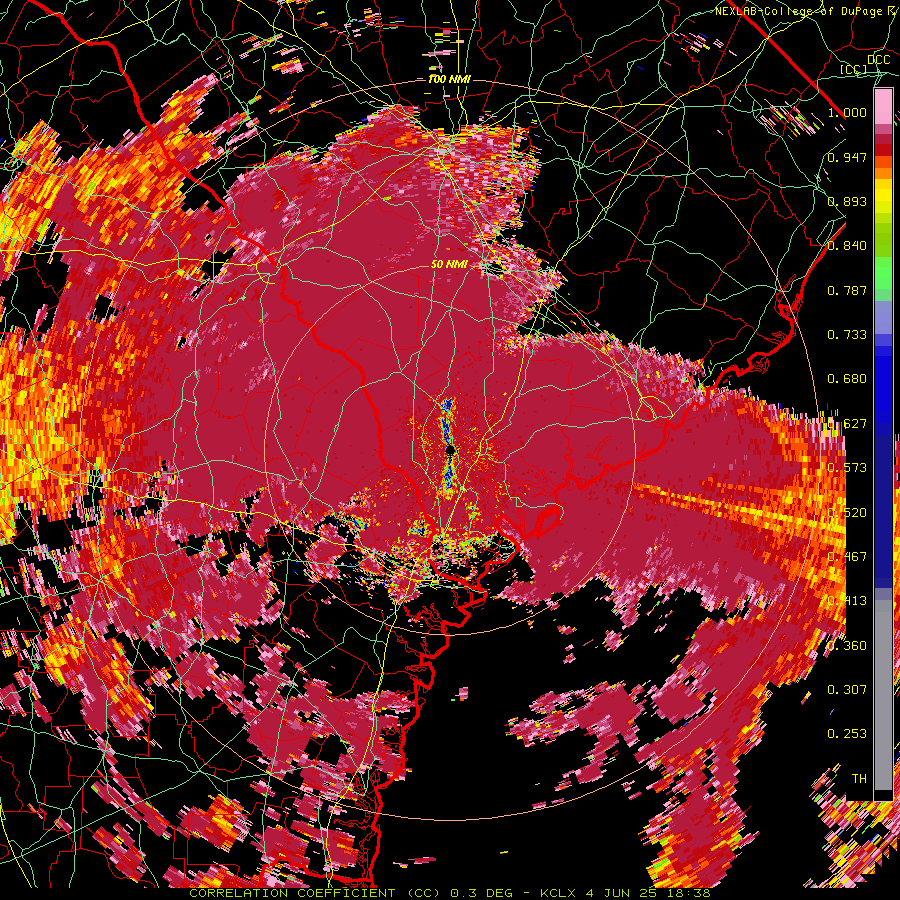Click the black radar site dot at the map center
900x900 pixels.
coord(450,449)
